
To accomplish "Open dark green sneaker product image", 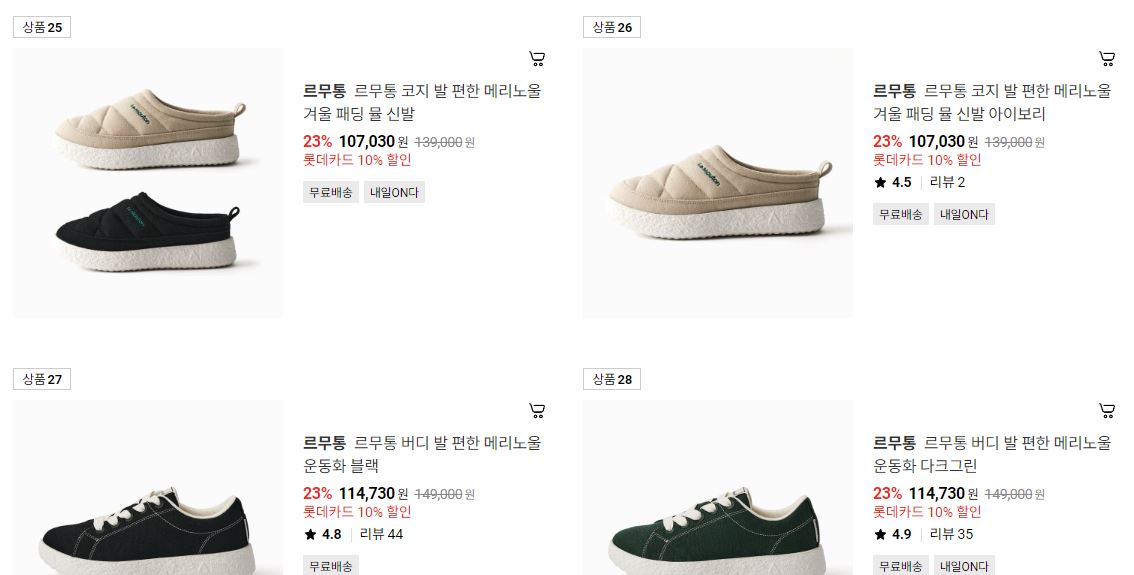I will [x=718, y=488].
